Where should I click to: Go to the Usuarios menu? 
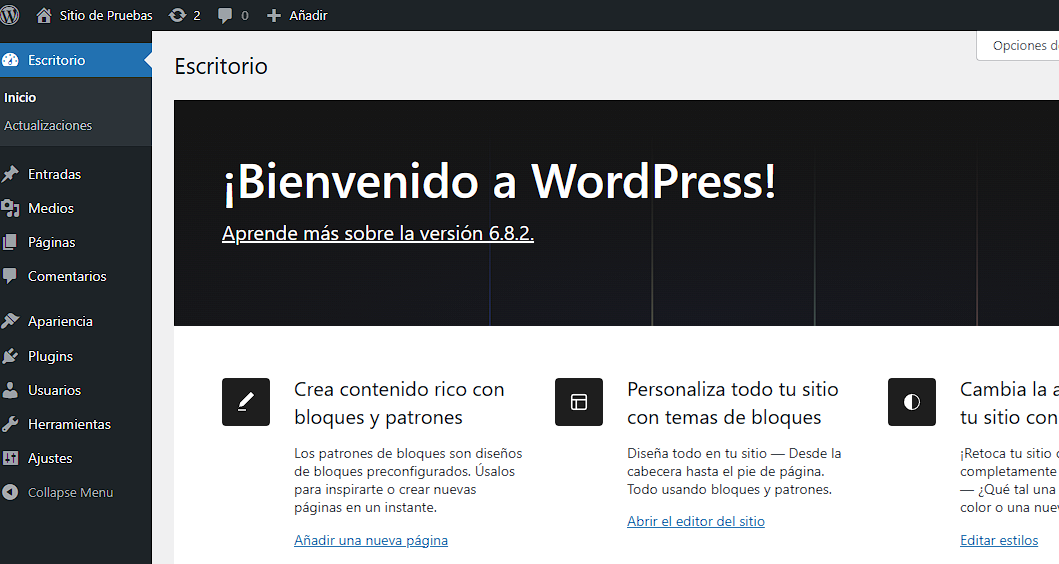point(54,390)
